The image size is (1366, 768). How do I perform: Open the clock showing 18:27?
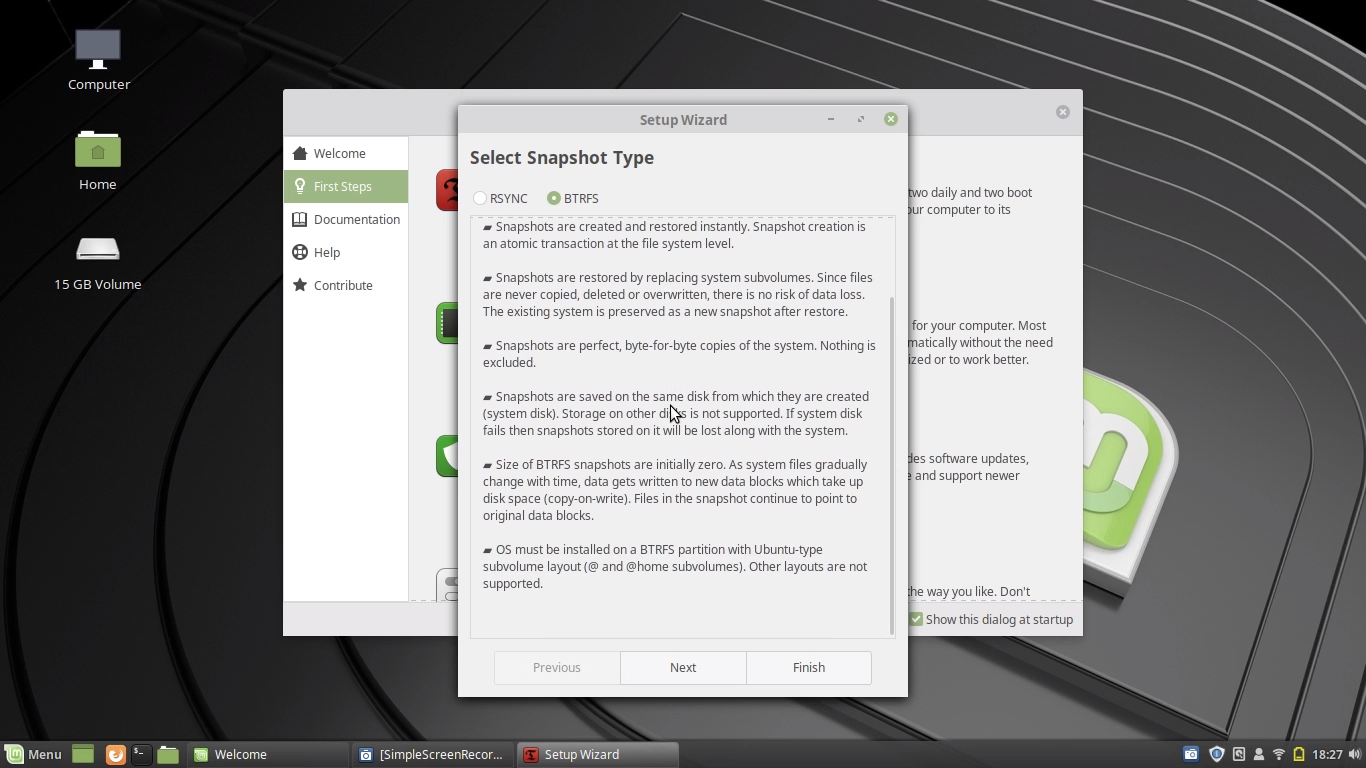(1327, 754)
